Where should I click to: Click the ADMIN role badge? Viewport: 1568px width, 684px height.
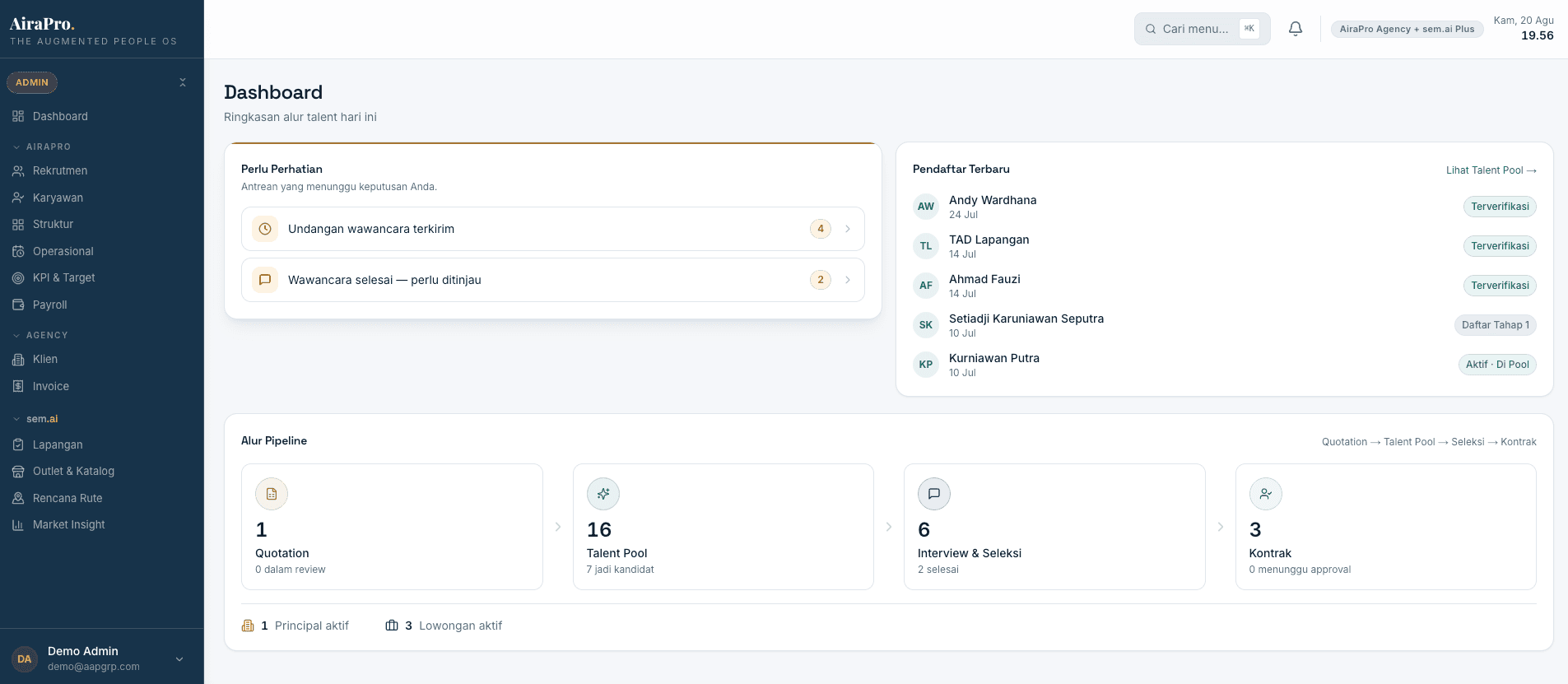[x=32, y=82]
